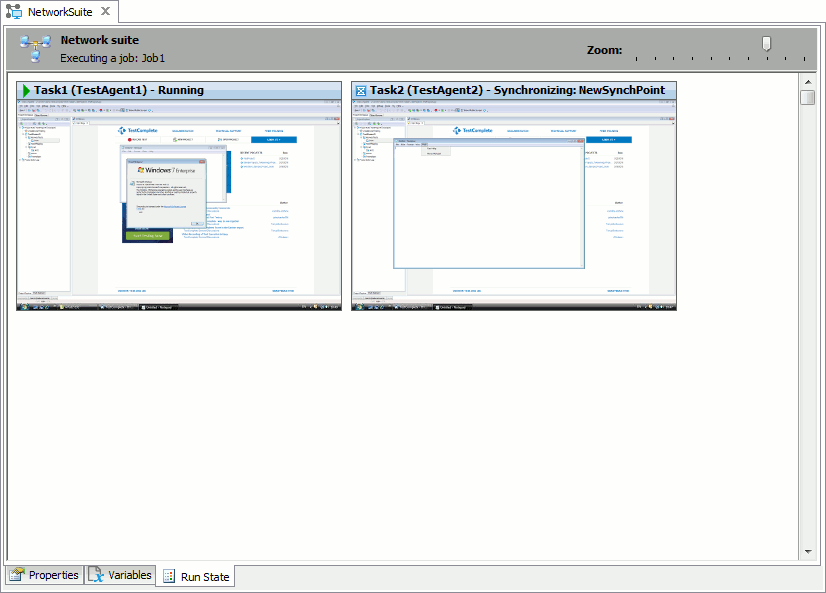The height and width of the screenshot is (593, 826).
Task: Click the scrollbar up arrow
Action: 808,82
